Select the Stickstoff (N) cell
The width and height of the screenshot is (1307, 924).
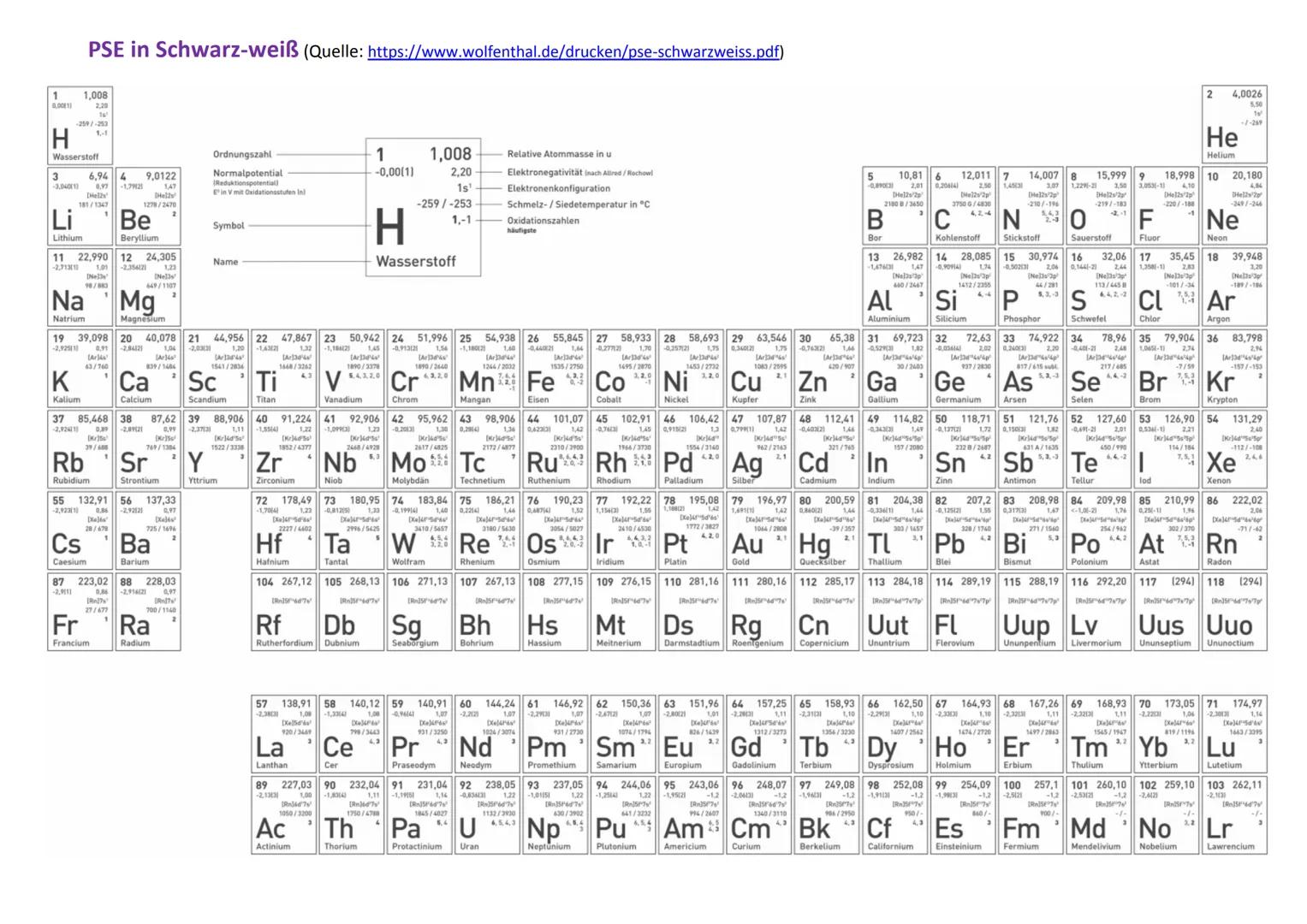pyautogui.click(x=1031, y=206)
